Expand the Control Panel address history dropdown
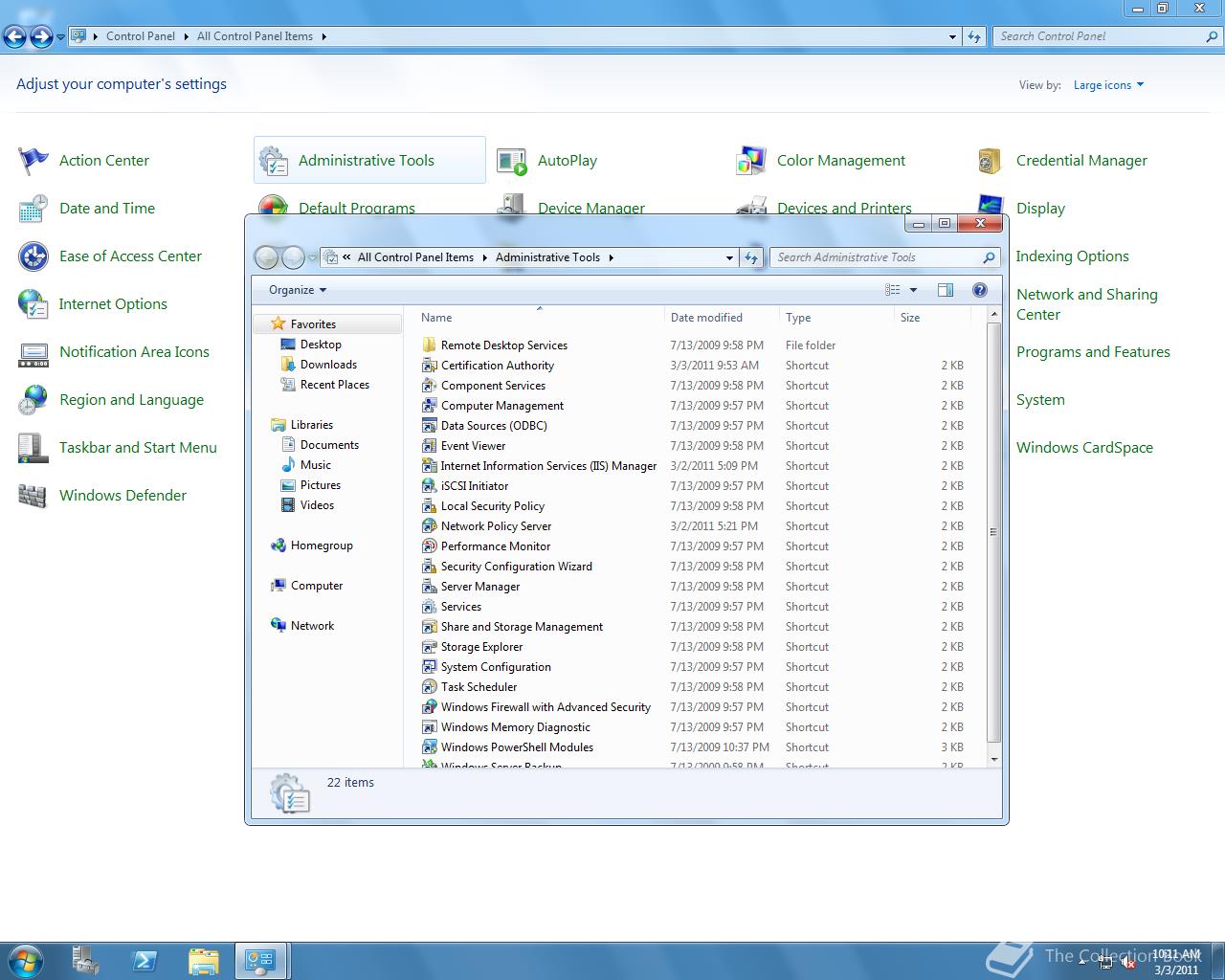This screenshot has height=980, width=1225. coord(952,36)
